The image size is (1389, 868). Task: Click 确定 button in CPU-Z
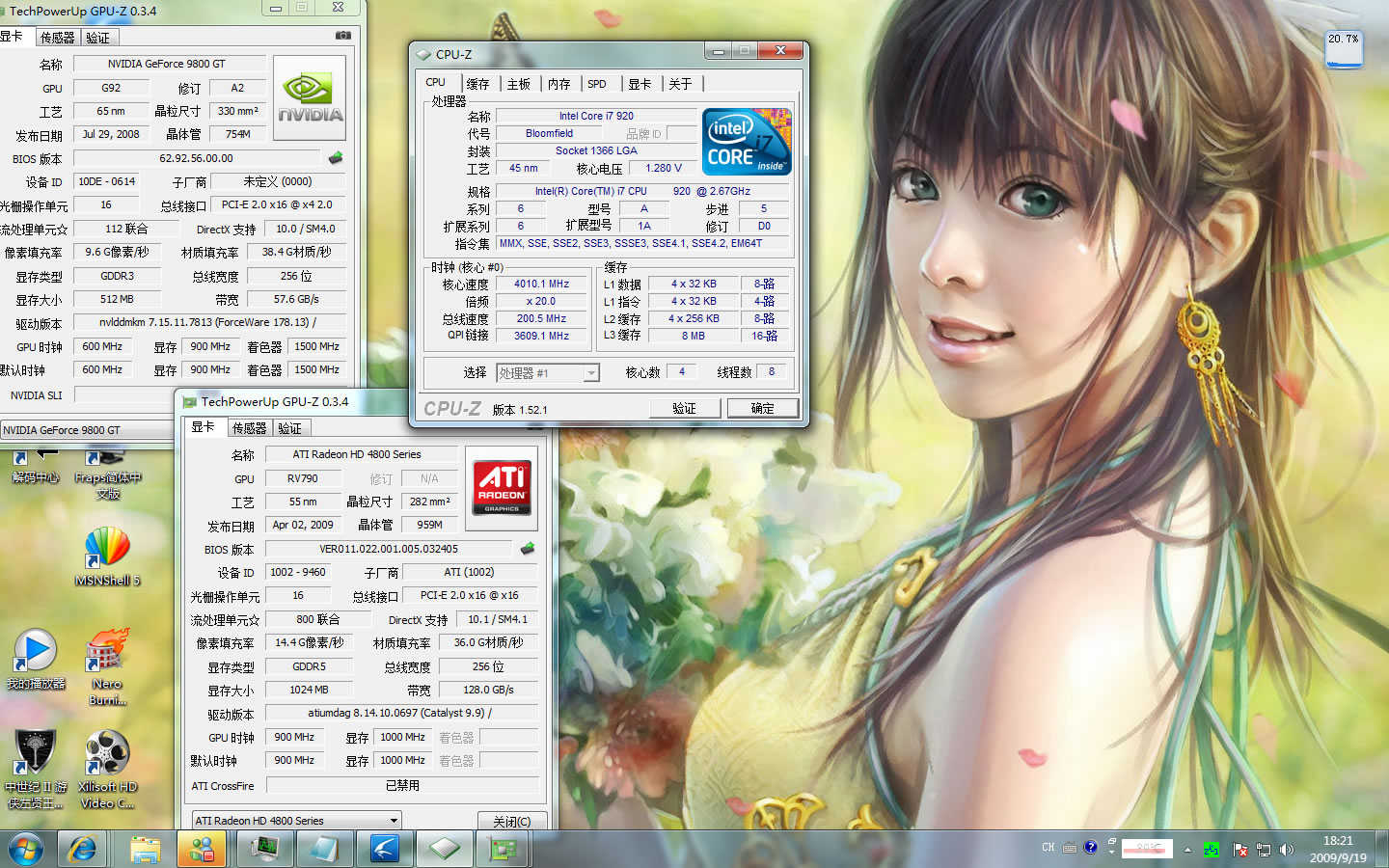[x=762, y=408]
